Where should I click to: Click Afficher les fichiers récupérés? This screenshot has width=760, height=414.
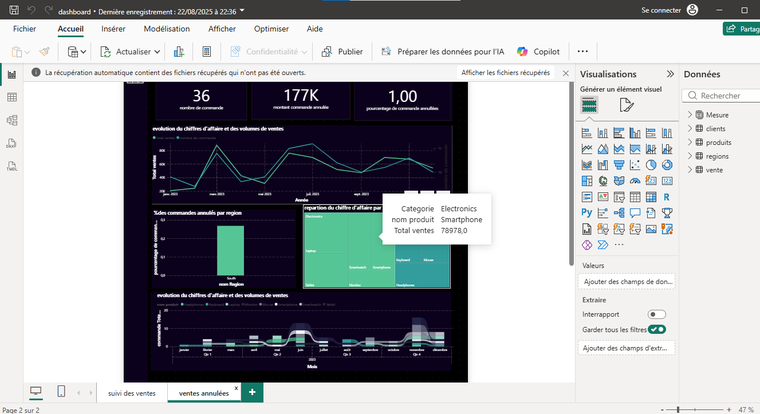[505, 73]
